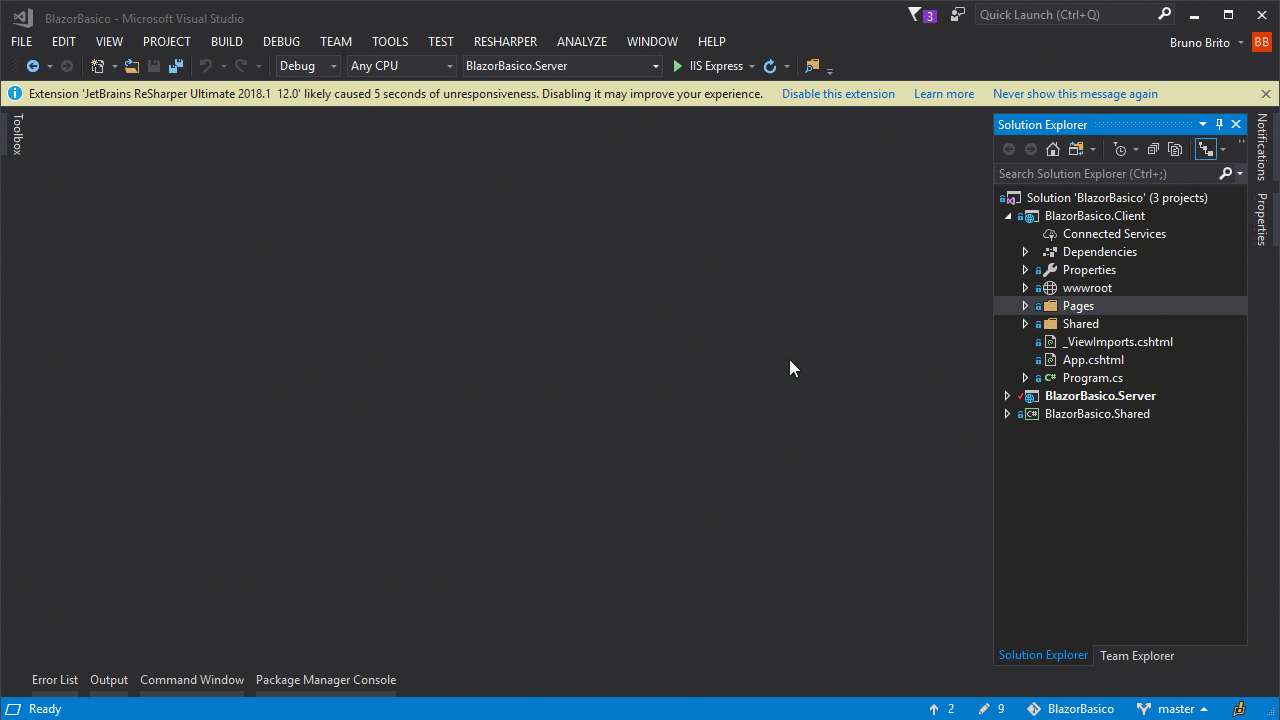Click the Disable this extension link
Viewport: 1280px width, 720px height.
838,94
